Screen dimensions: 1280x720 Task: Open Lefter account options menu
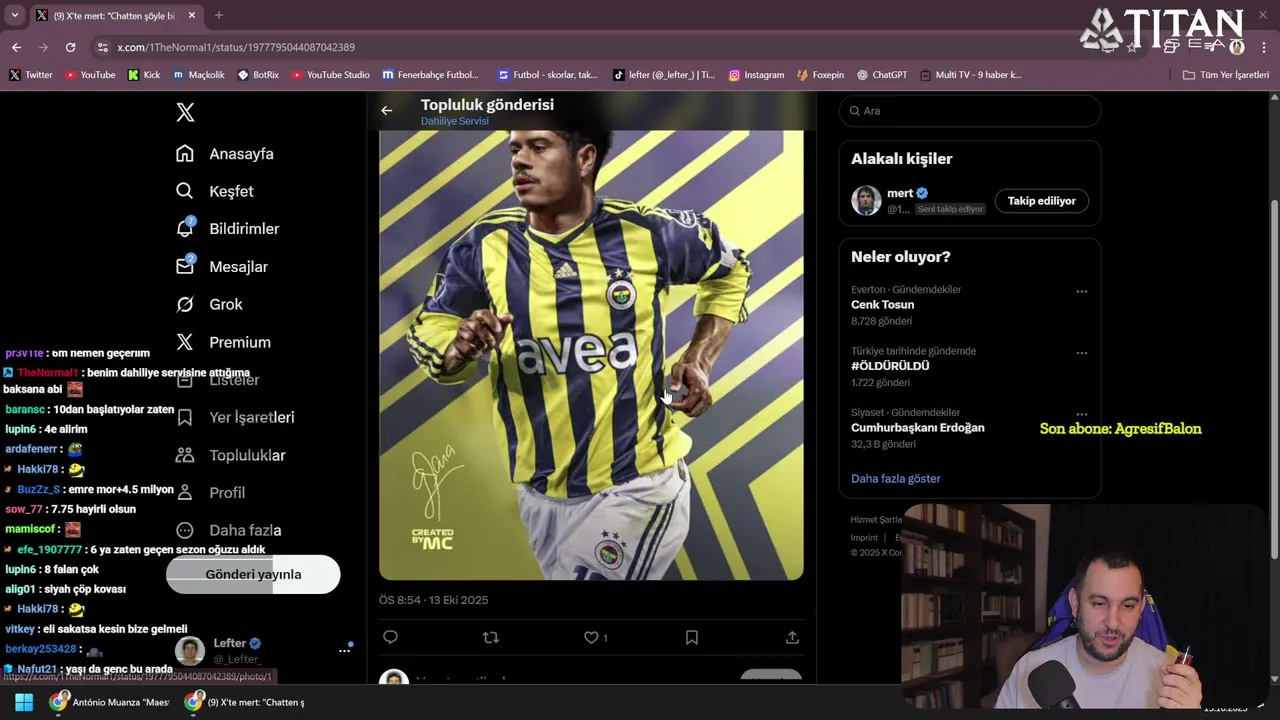click(344, 650)
